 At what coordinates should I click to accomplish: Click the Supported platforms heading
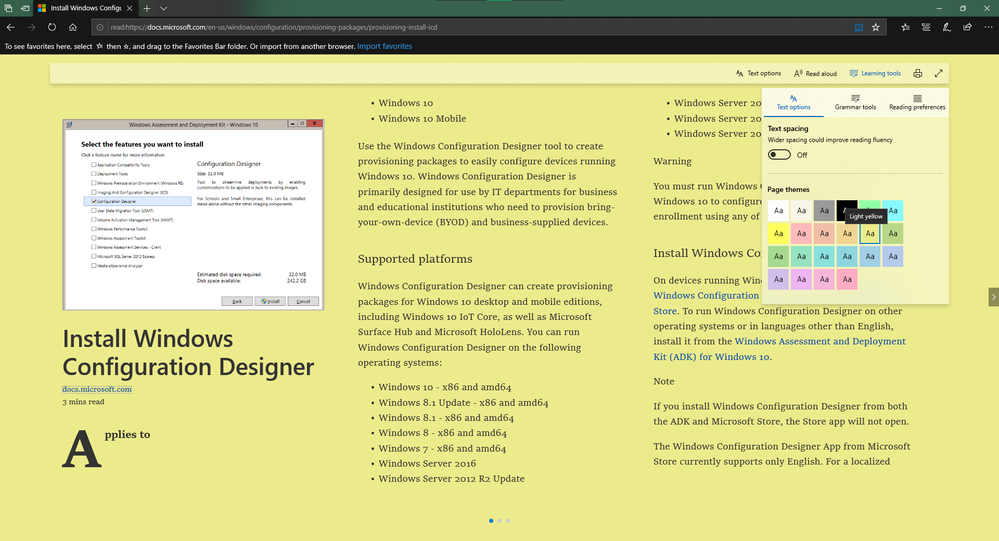pyautogui.click(x=415, y=259)
